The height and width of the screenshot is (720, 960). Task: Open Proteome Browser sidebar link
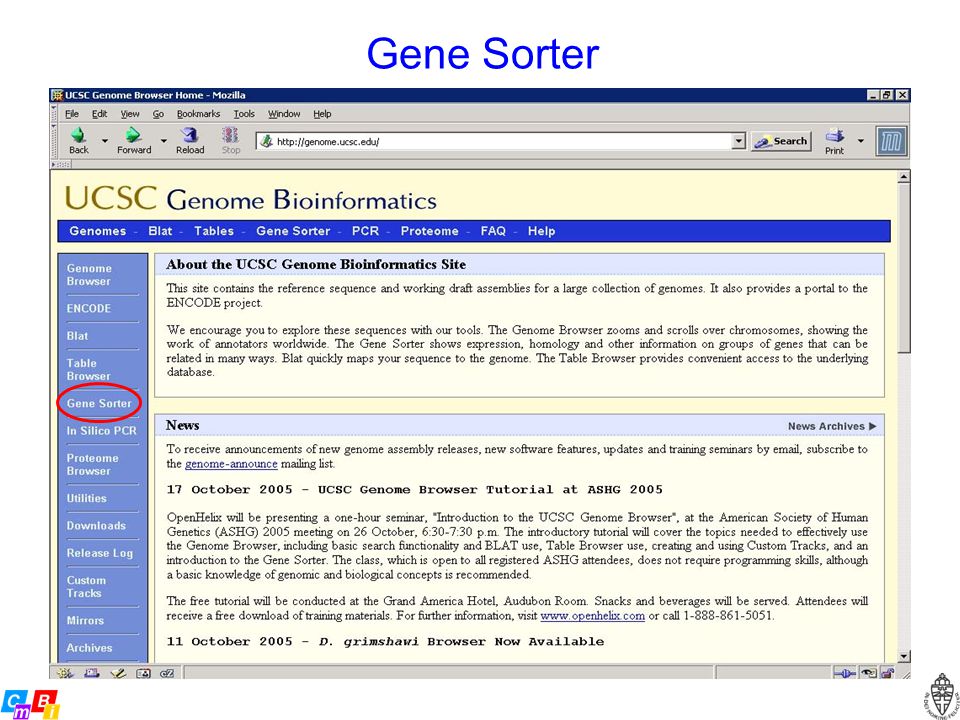(92, 465)
